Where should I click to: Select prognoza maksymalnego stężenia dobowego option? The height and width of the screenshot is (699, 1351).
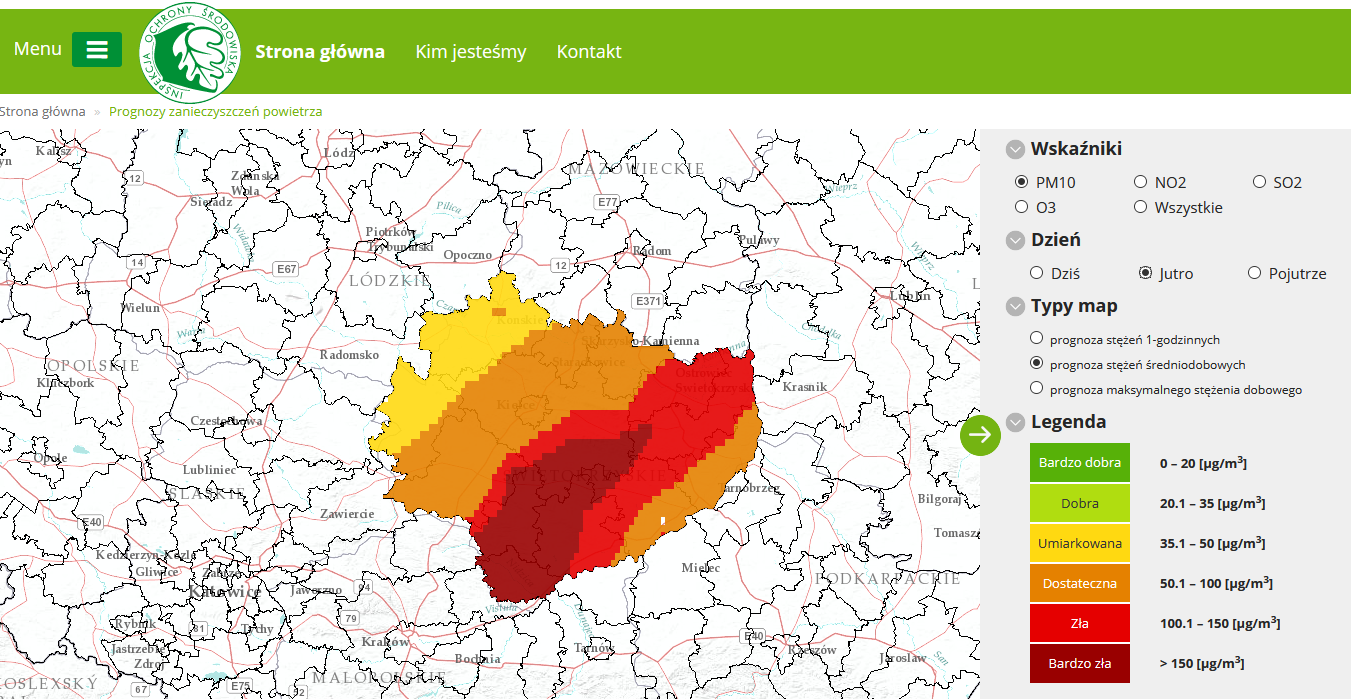(x=1037, y=388)
